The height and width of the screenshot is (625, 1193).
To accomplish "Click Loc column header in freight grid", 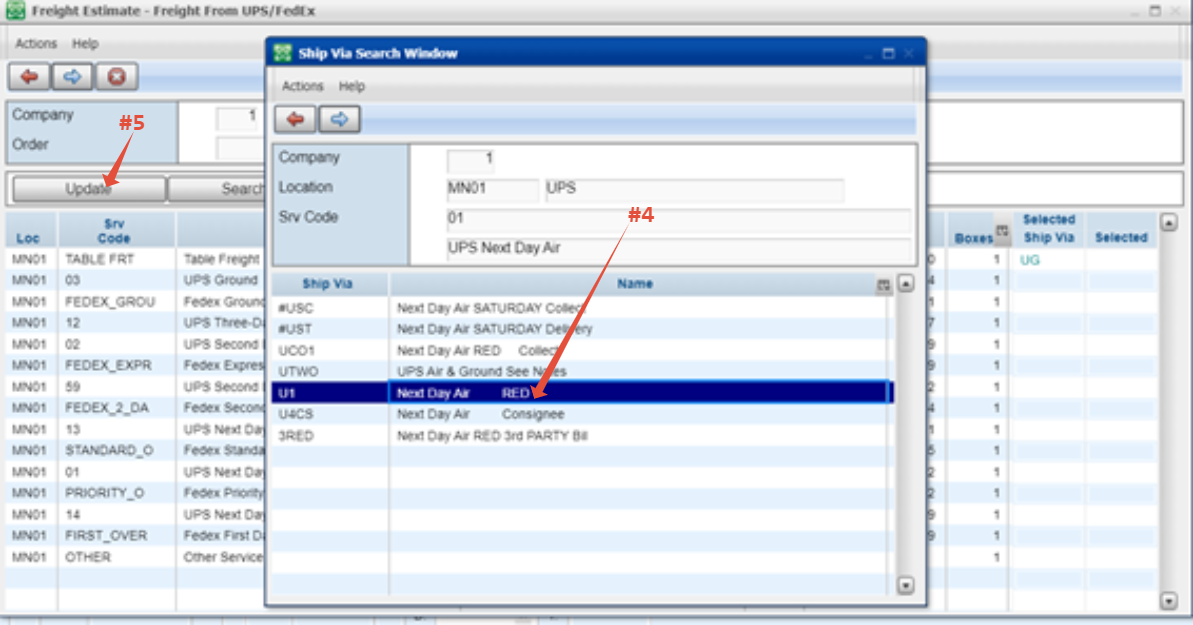I will click(29, 238).
